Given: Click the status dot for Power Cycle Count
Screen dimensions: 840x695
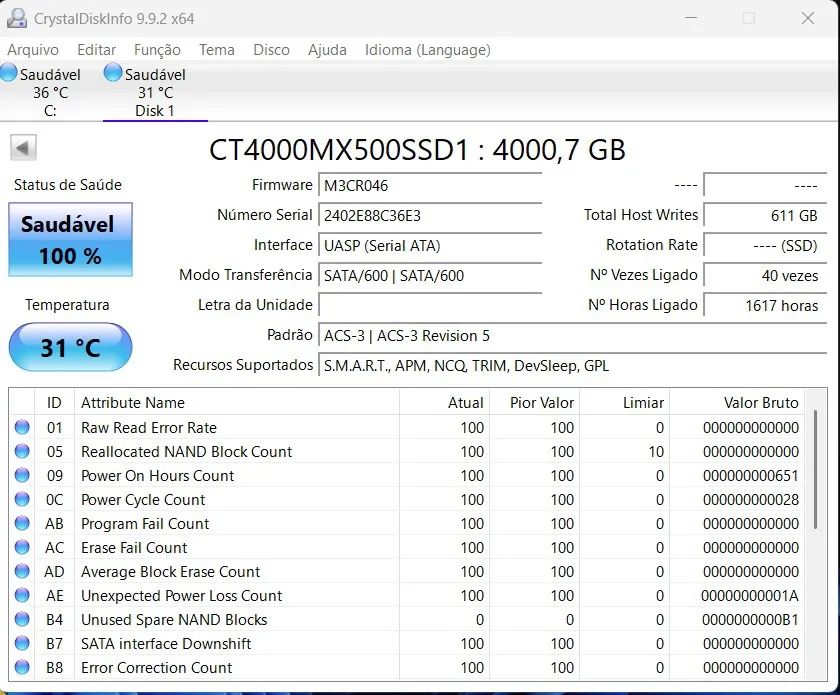Looking at the screenshot, I should coord(22,499).
